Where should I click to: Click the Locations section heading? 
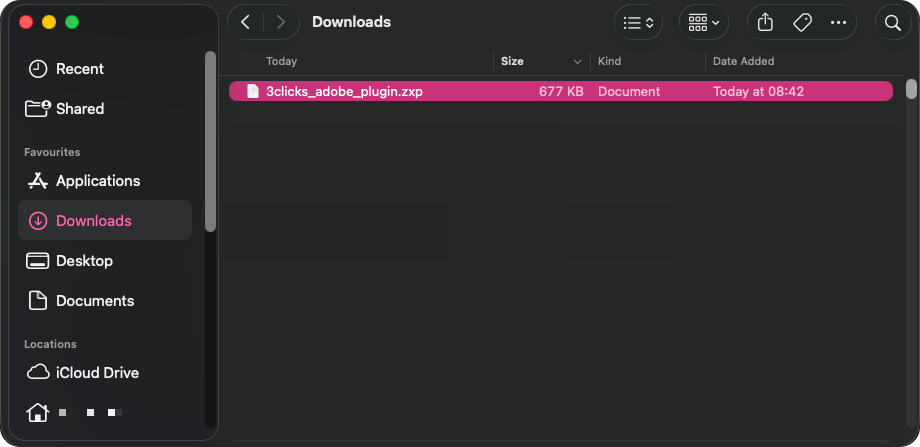50,344
